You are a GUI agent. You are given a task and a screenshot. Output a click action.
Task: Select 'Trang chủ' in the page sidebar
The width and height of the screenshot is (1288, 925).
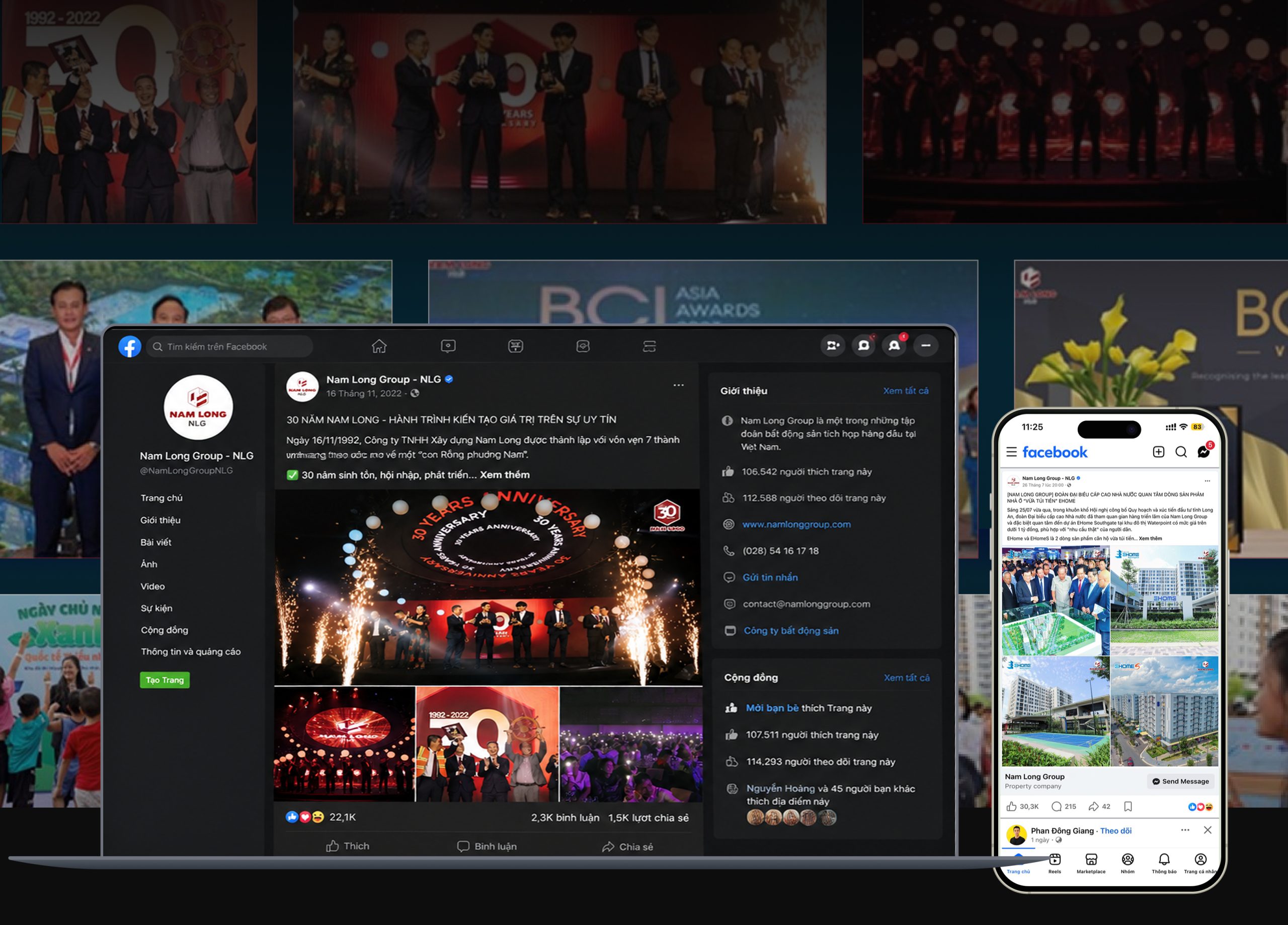click(162, 498)
